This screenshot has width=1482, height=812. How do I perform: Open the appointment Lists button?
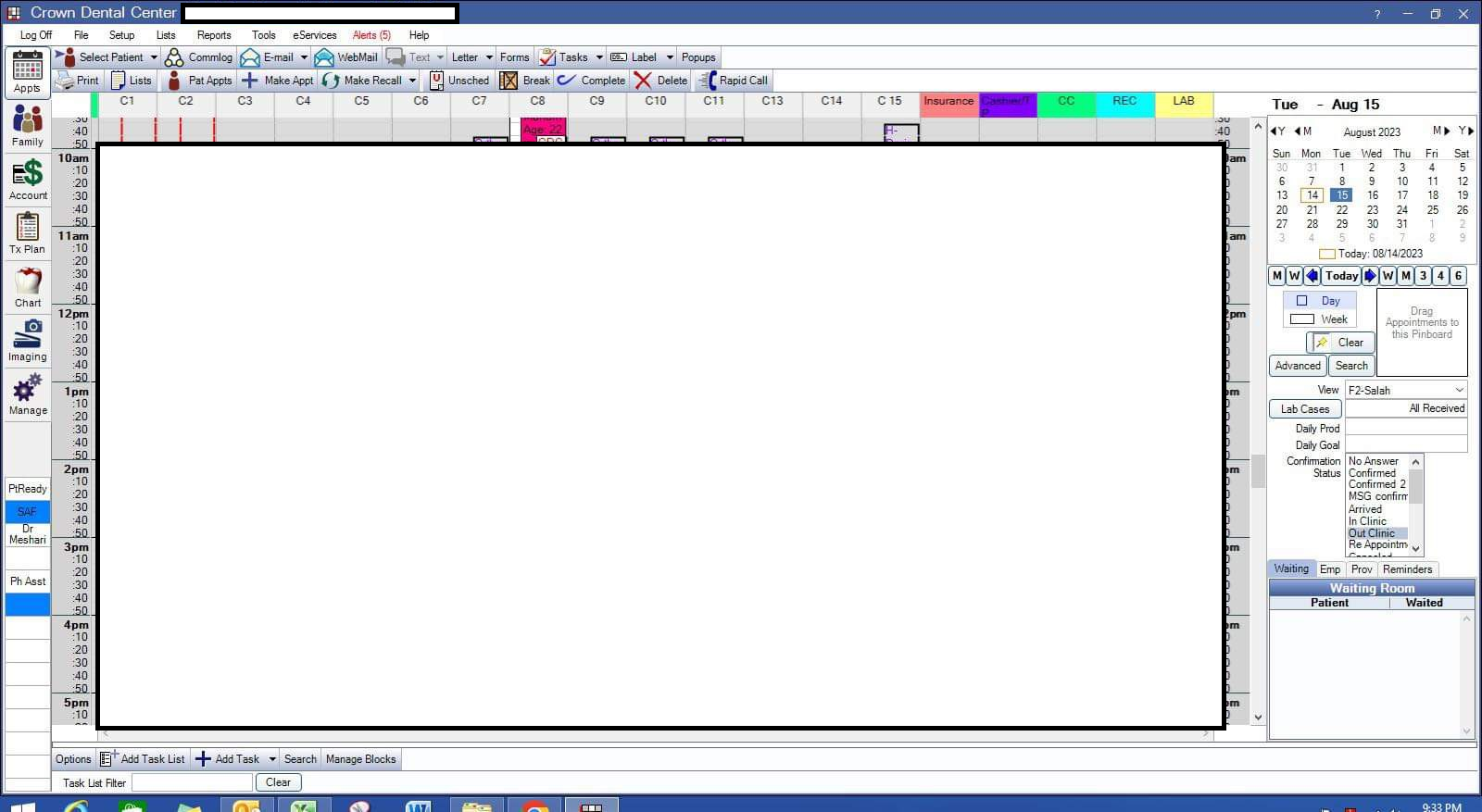[131, 81]
